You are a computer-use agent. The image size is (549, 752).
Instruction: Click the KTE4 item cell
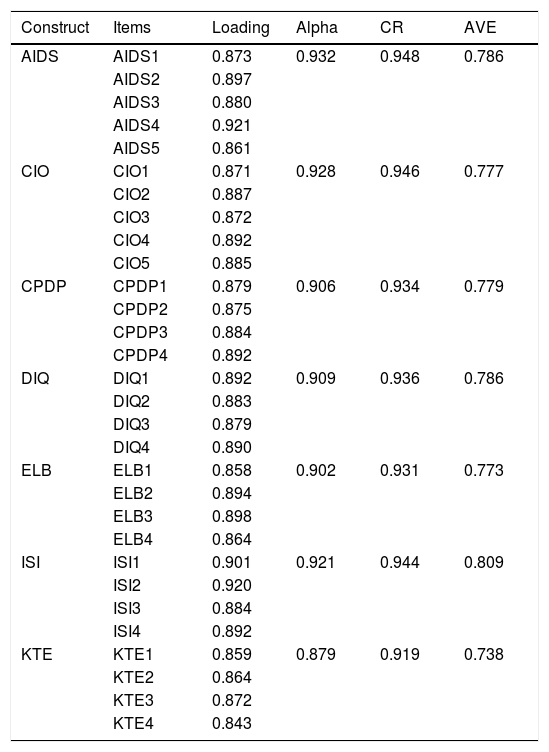pyautogui.click(x=133, y=723)
